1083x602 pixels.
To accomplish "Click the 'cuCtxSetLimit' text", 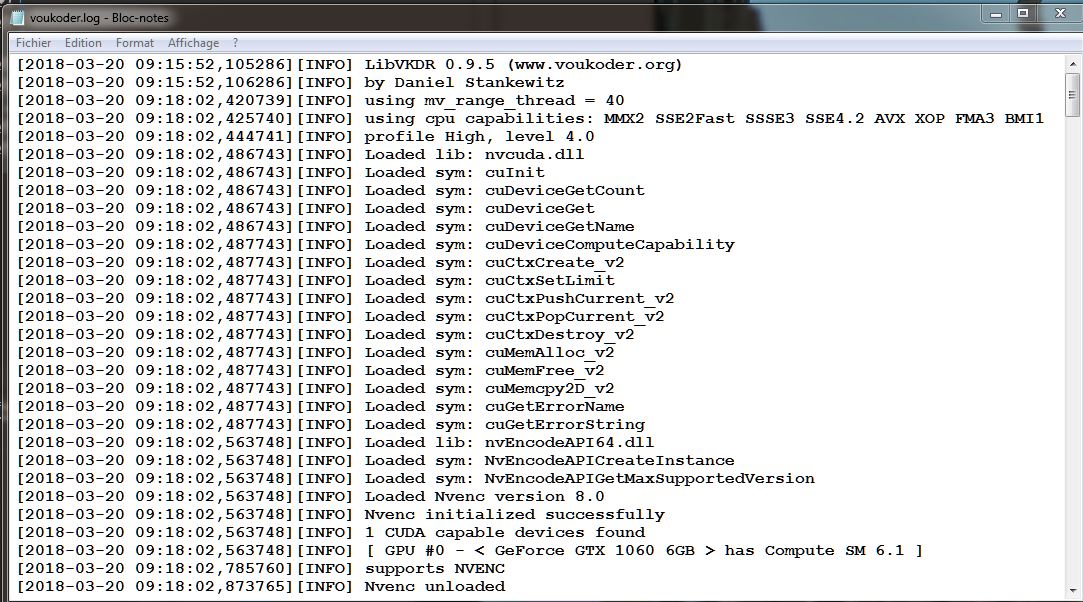I will point(550,280).
